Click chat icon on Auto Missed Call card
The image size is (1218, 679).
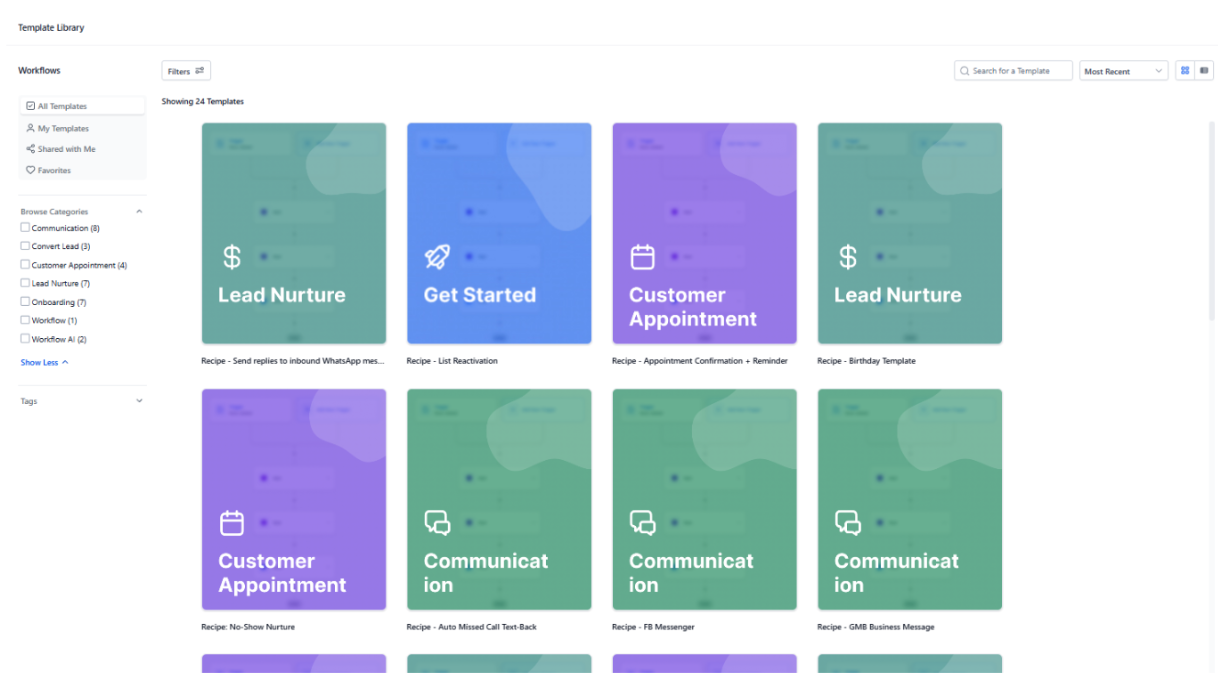pyautogui.click(x=437, y=523)
